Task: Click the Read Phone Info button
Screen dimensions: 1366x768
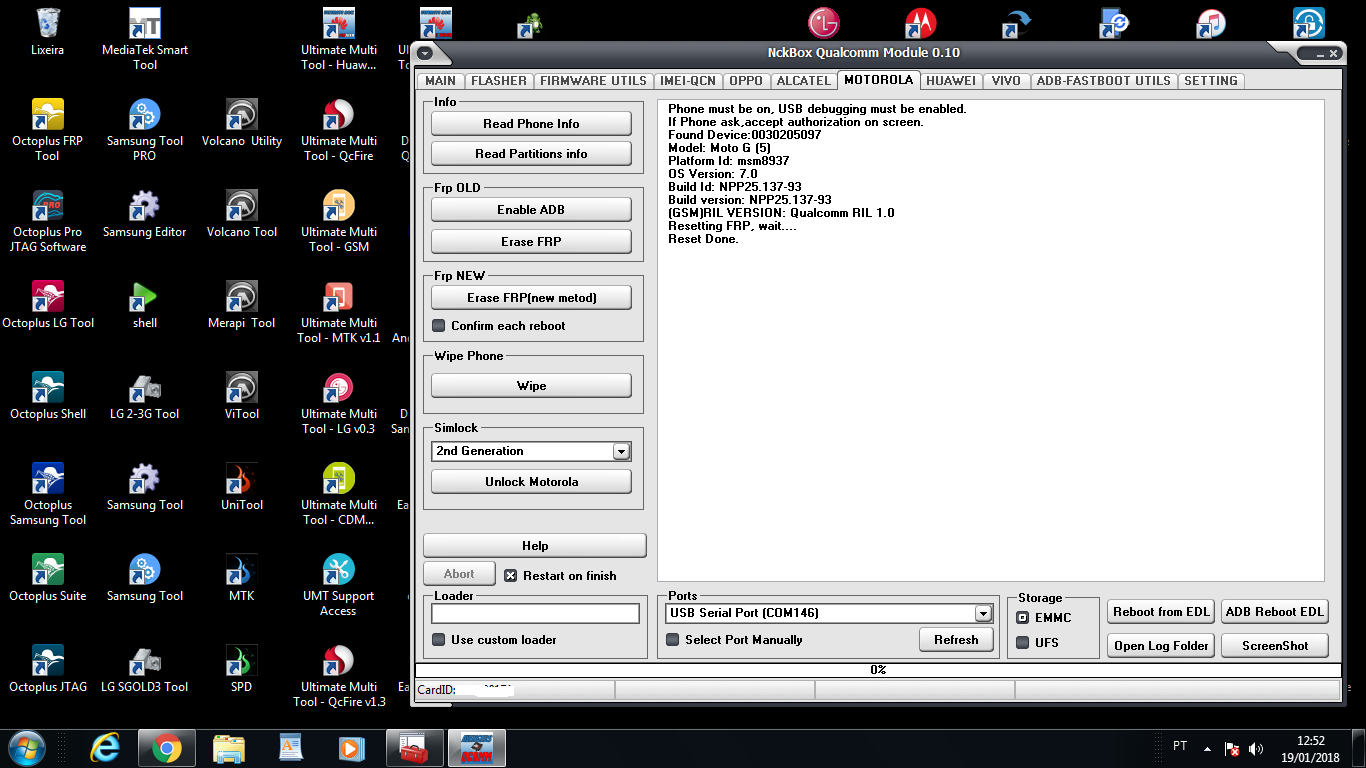Action: pos(531,124)
